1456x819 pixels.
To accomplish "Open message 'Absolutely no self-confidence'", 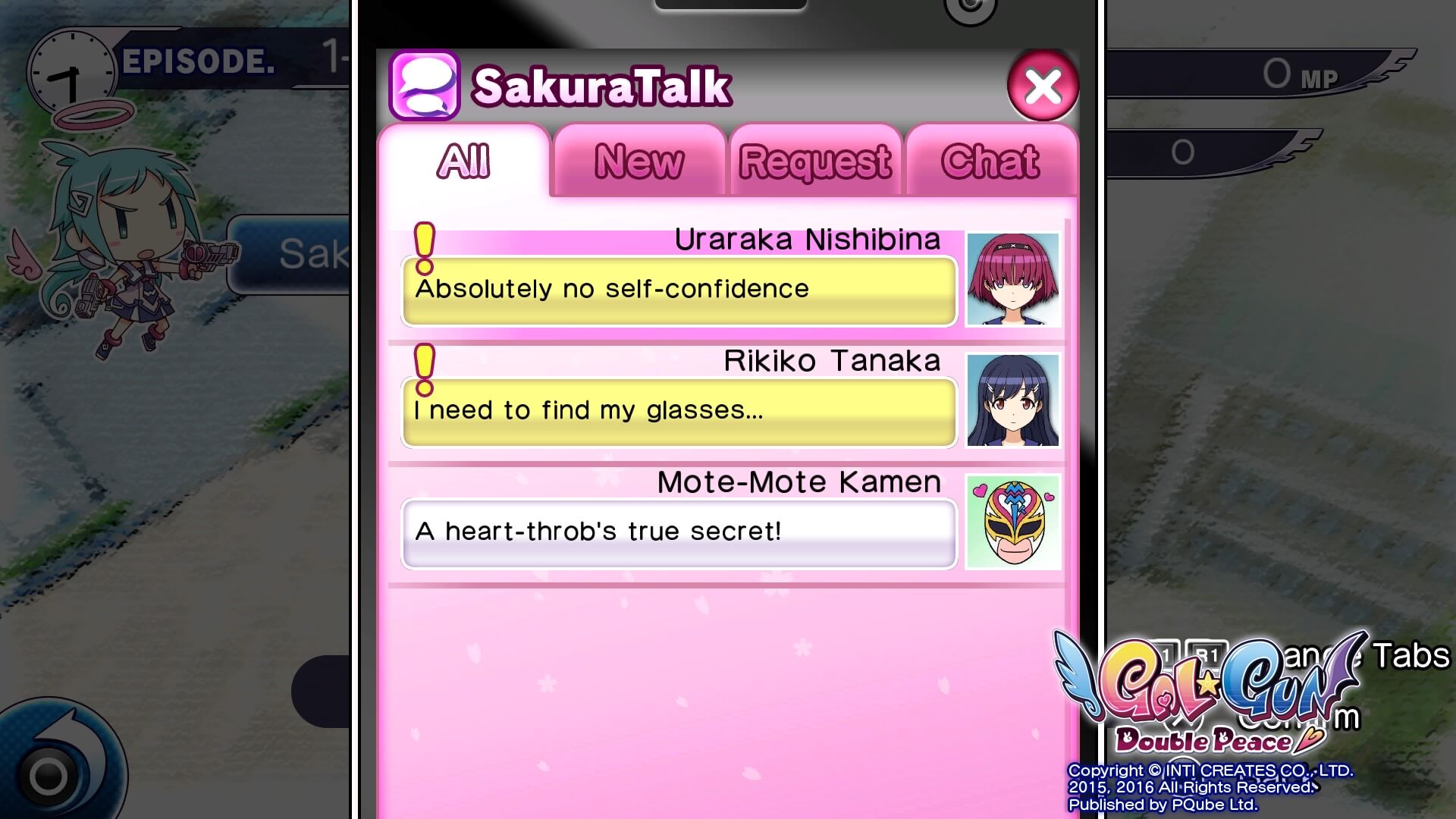I will pyautogui.click(x=679, y=291).
